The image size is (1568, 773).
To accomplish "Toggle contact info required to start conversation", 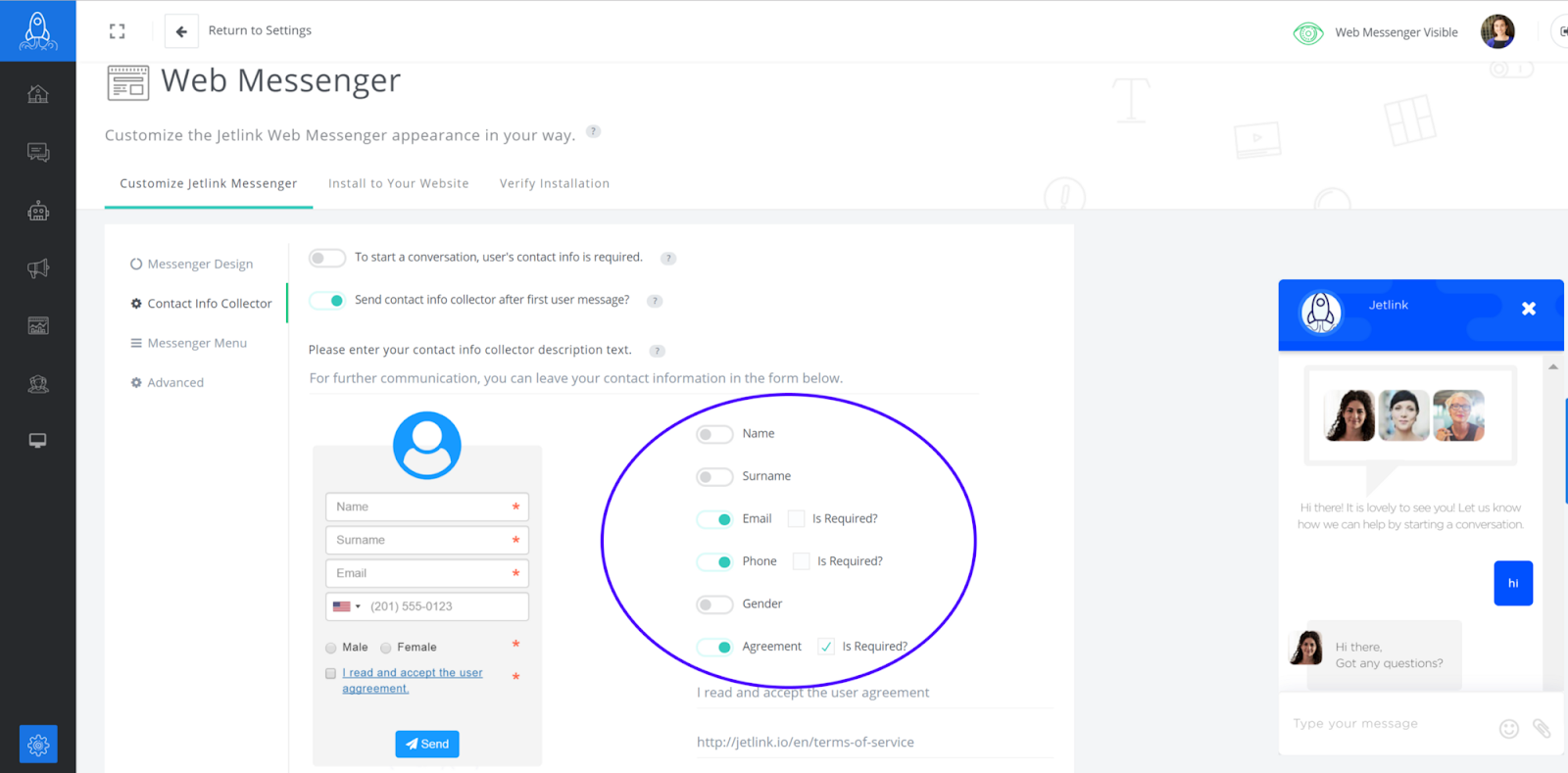I will coord(326,258).
